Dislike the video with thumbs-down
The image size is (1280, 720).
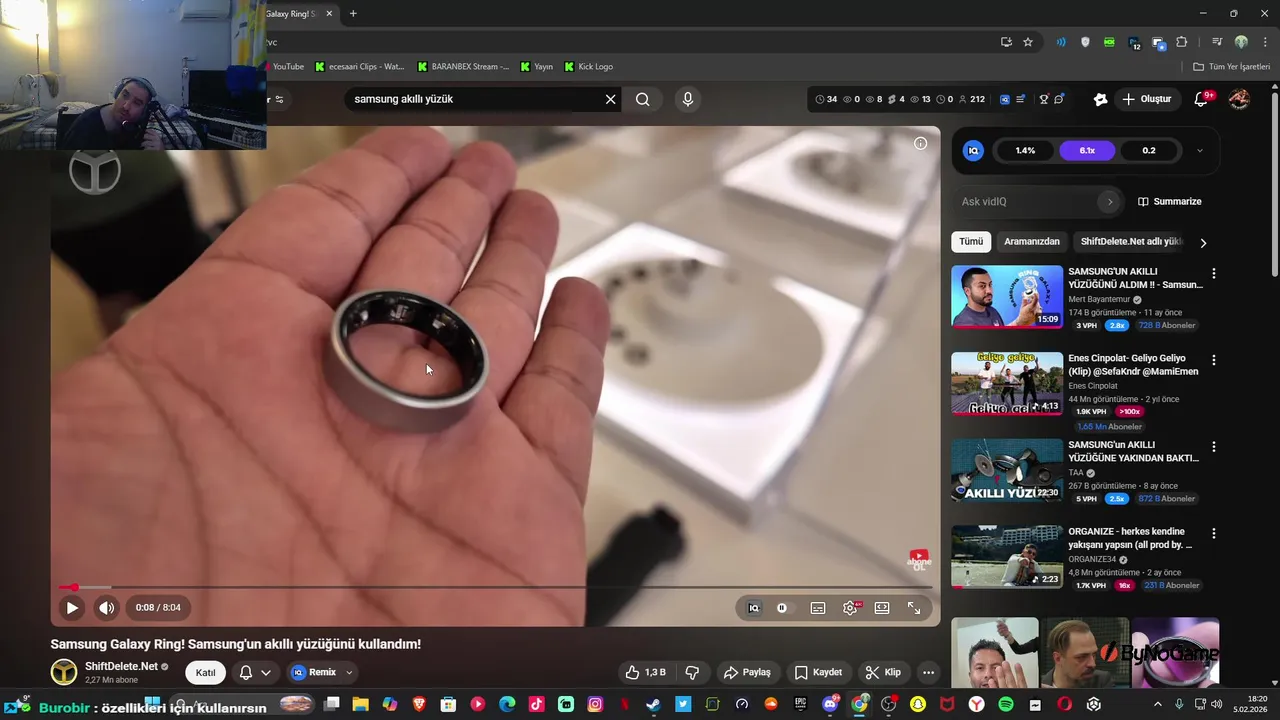692,672
